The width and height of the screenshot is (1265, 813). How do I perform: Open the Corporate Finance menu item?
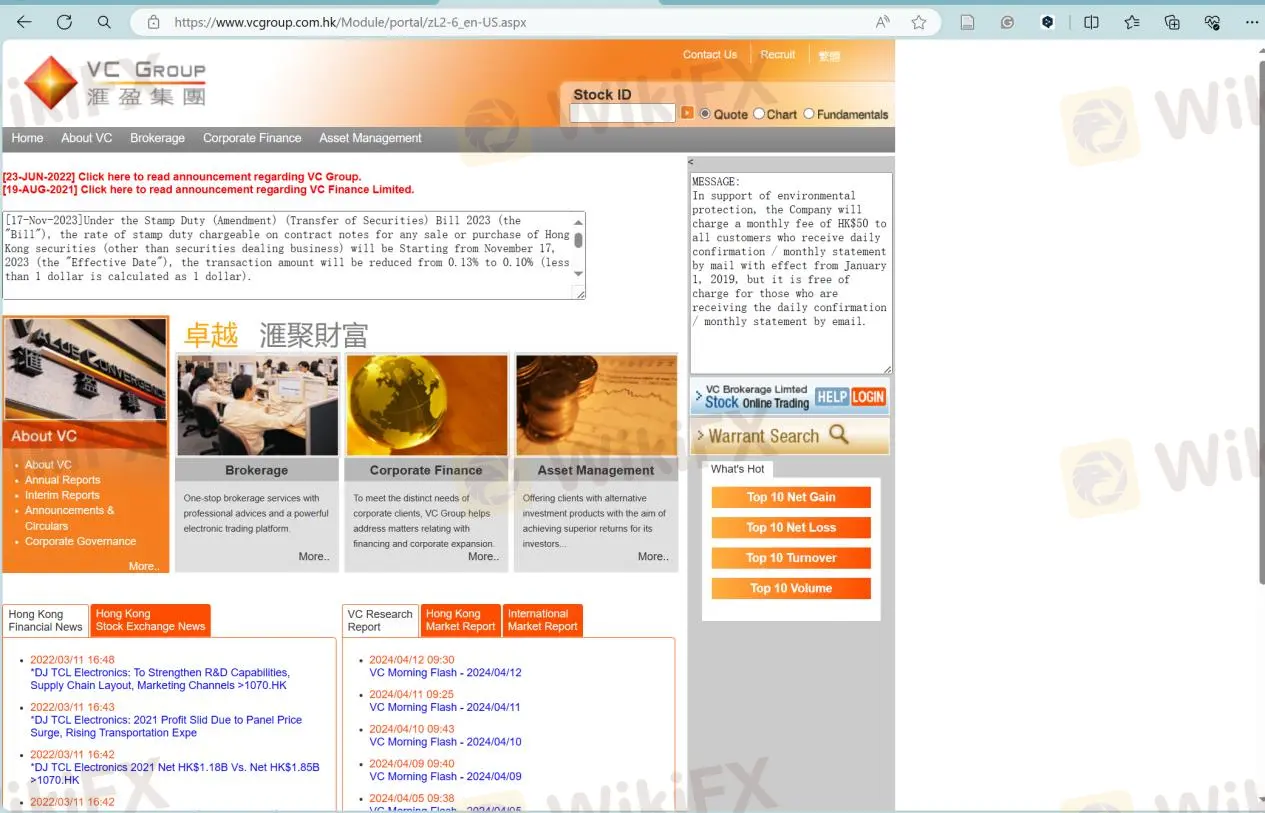[252, 138]
